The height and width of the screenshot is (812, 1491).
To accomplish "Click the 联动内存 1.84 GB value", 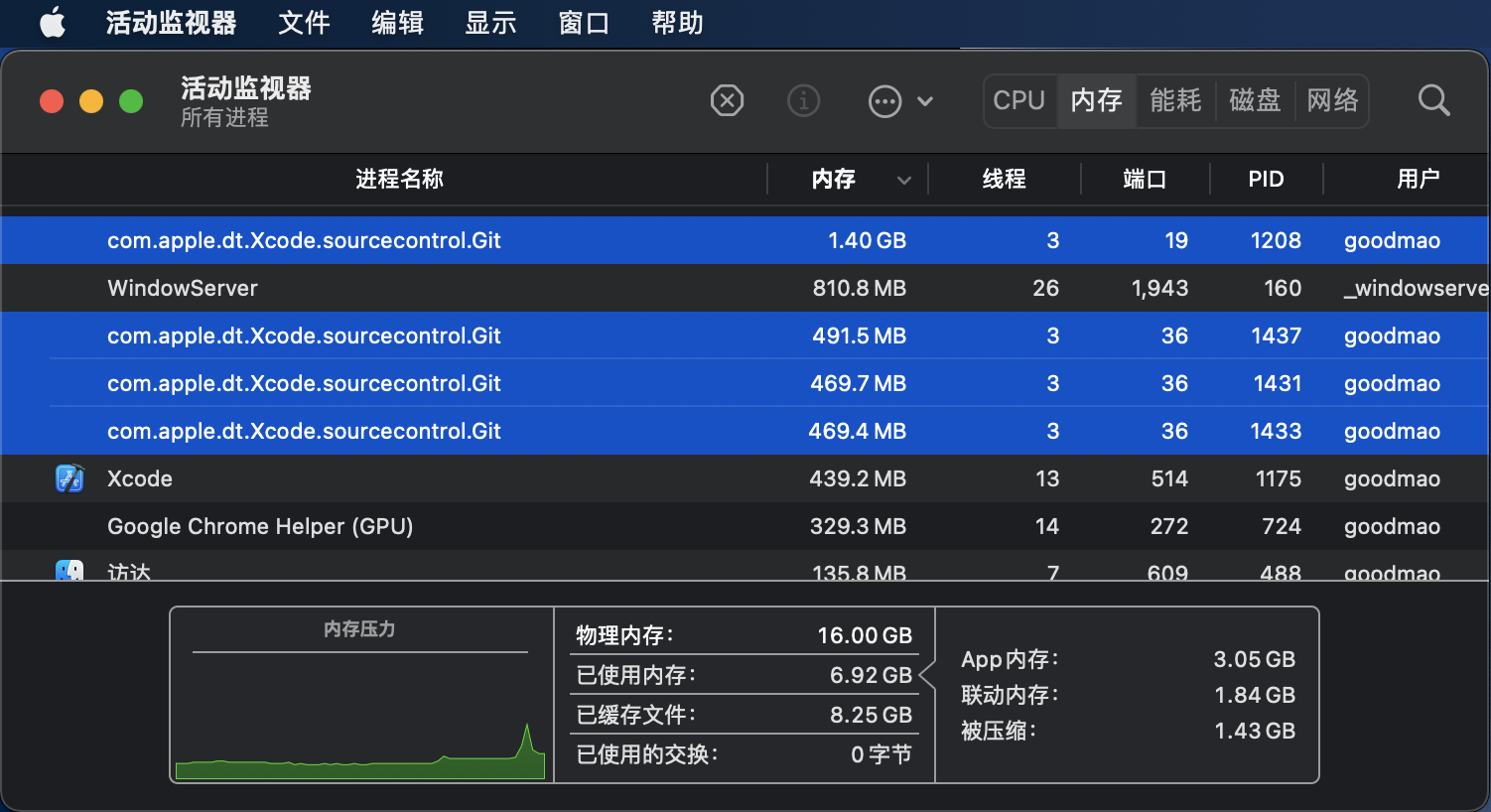I will click(1255, 695).
